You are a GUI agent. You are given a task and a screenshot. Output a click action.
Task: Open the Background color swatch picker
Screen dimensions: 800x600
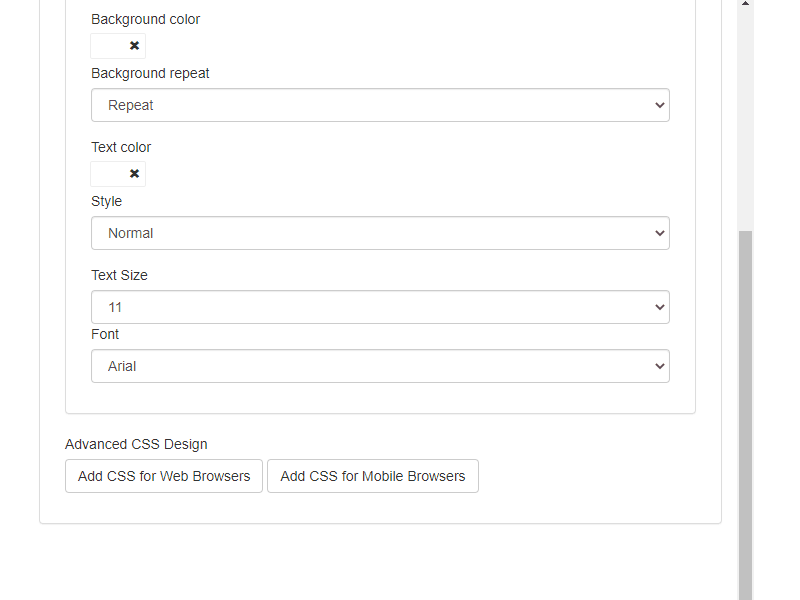(108, 46)
